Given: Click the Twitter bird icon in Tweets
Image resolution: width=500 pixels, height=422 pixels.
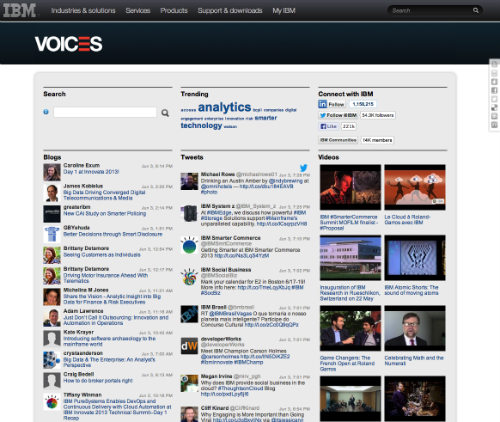Looking at the screenshot, I should pyautogui.click(x=304, y=167).
